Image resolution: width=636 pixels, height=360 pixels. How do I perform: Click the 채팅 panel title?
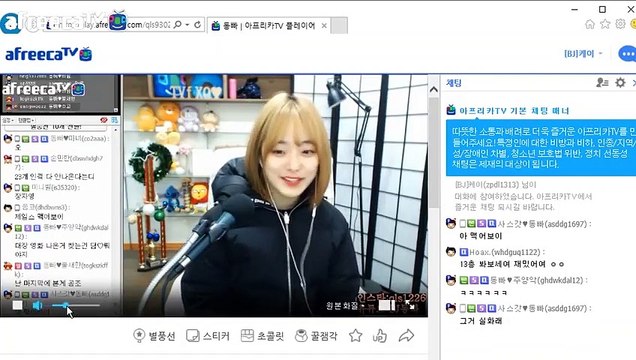coord(454,83)
